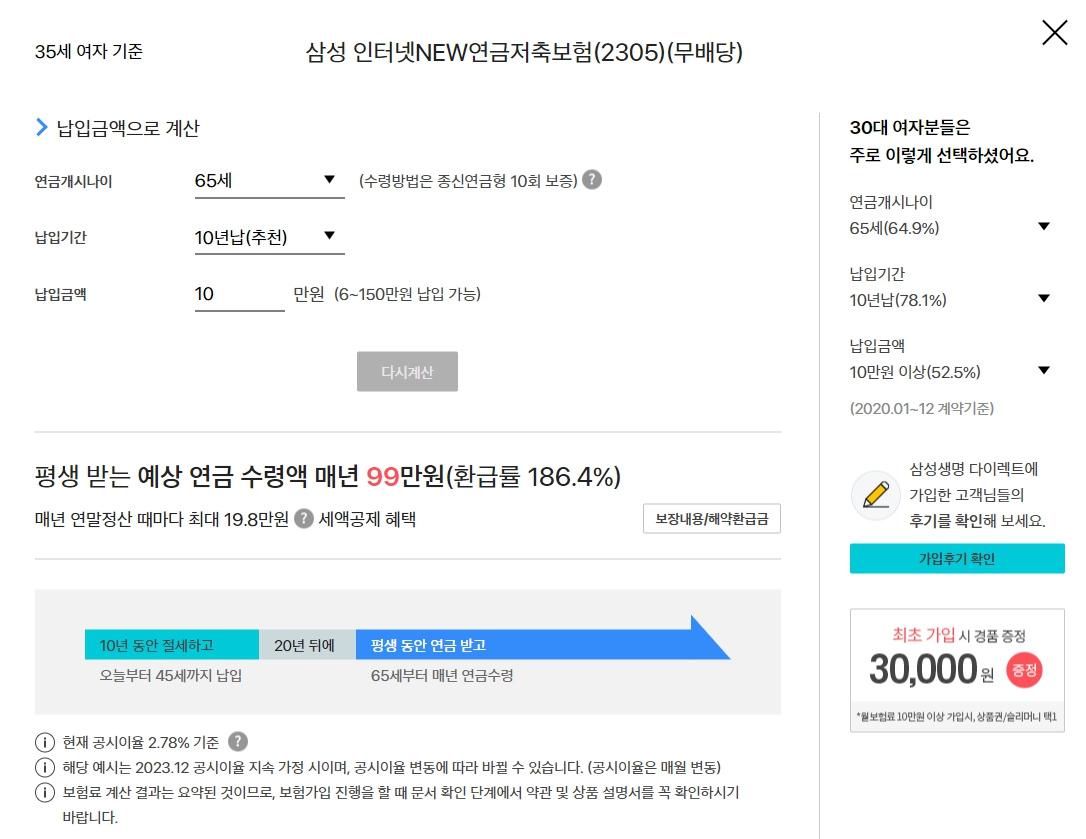The width and height of the screenshot is (1086, 839).
Task: Click the 35세 여자 기준 label
Action: (x=89, y=51)
